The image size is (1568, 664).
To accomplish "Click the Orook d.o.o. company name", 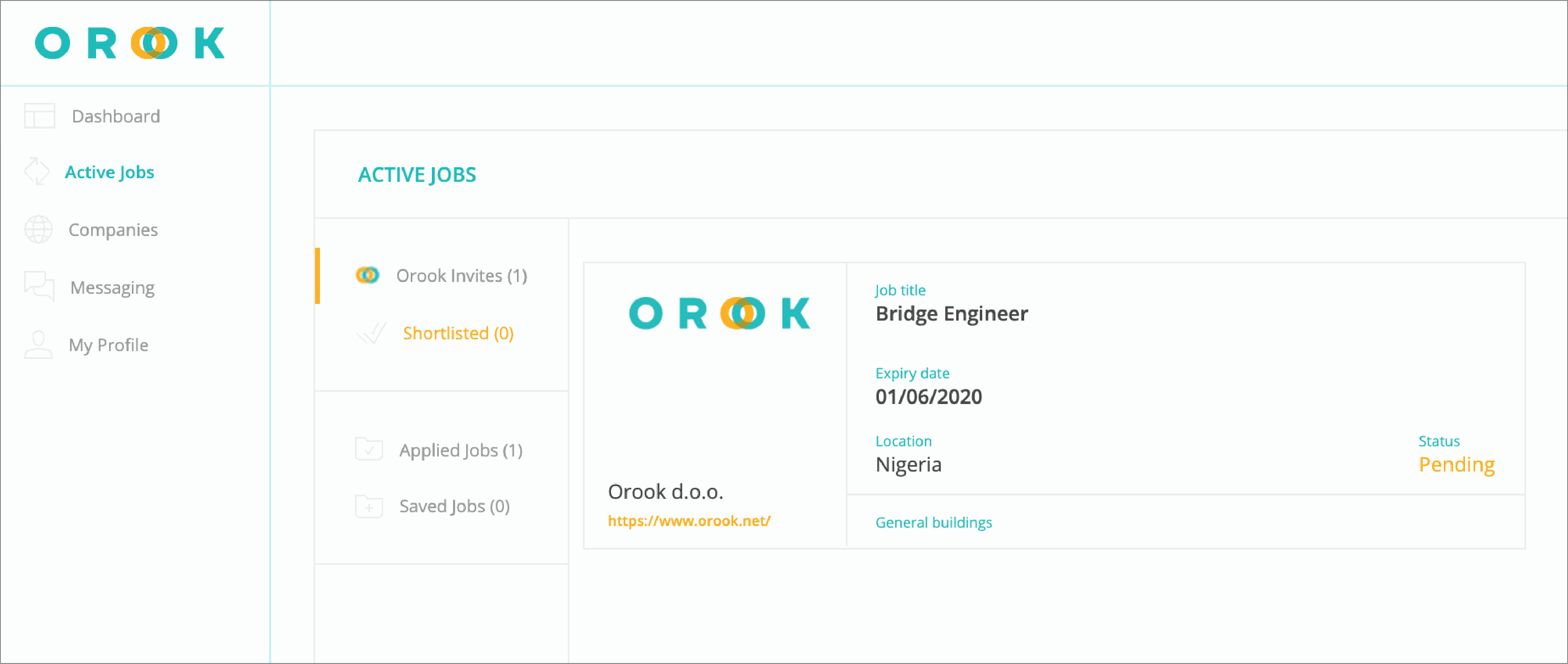I will (665, 492).
